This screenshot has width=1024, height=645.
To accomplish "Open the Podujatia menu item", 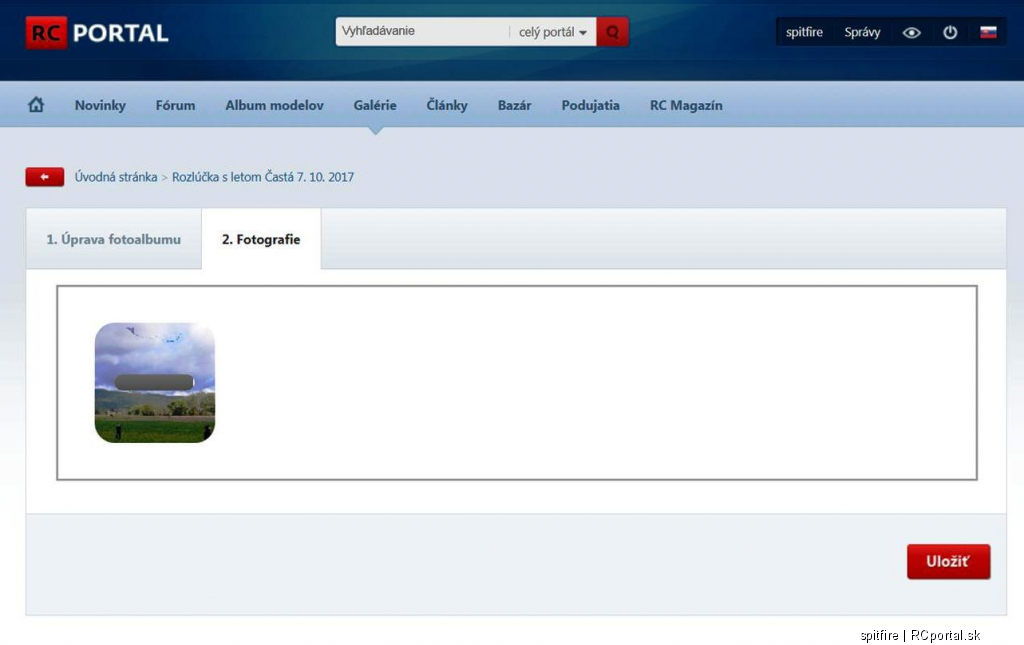I will (x=590, y=105).
